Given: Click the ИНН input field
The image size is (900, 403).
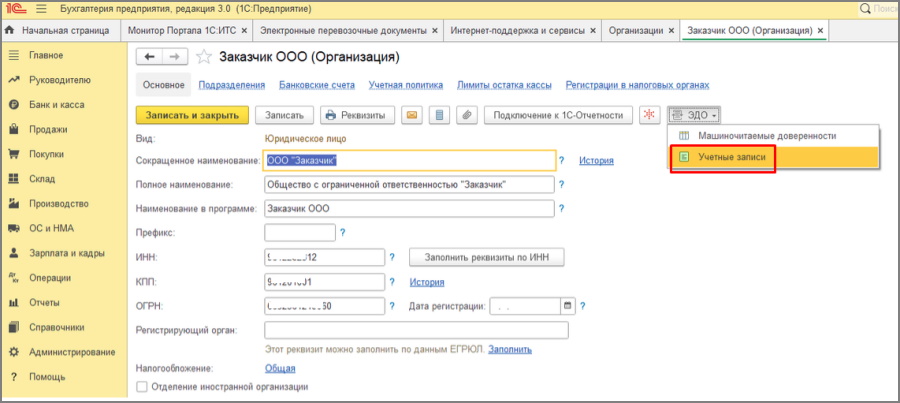Looking at the screenshot, I should click(324, 258).
